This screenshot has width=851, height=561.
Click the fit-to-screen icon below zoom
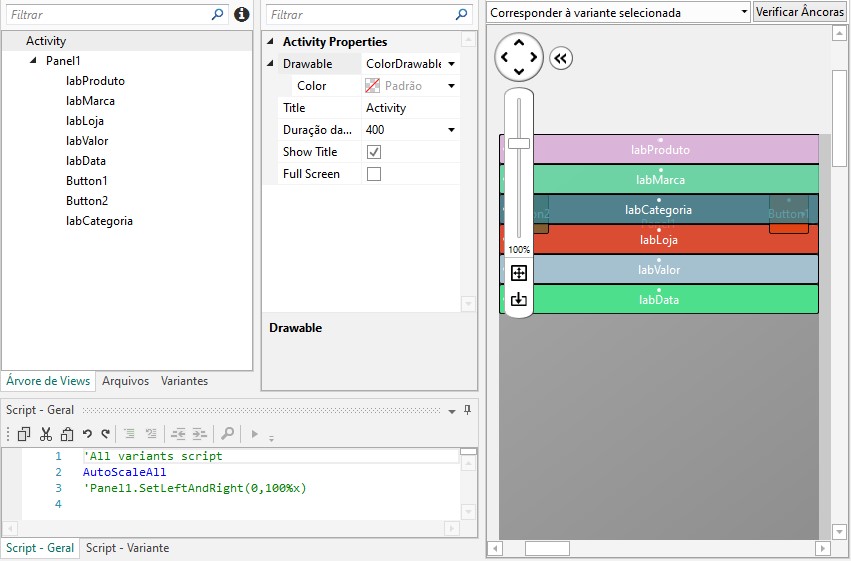pos(519,273)
